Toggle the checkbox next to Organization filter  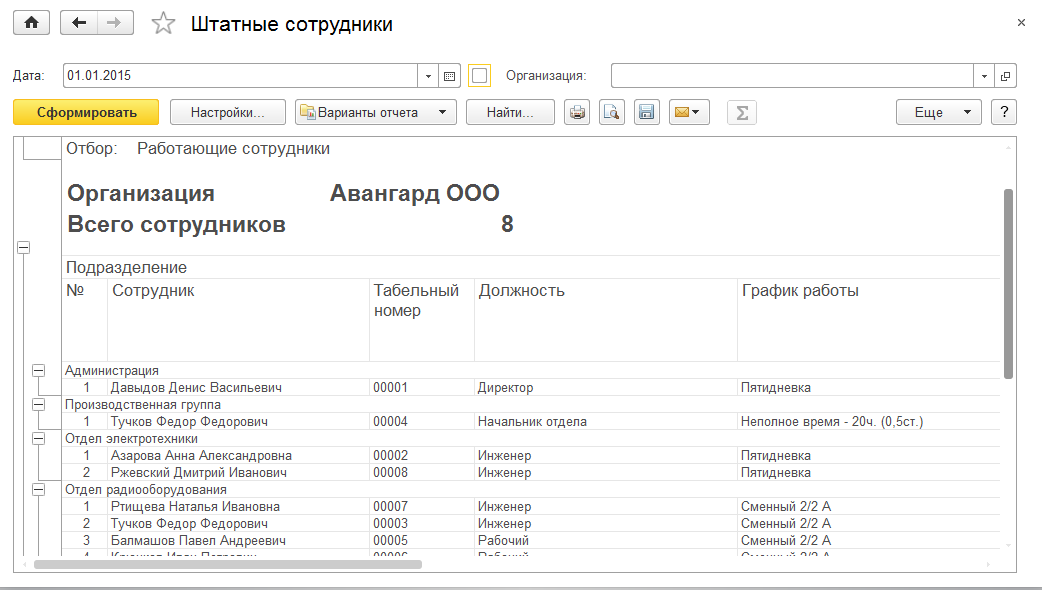click(480, 75)
